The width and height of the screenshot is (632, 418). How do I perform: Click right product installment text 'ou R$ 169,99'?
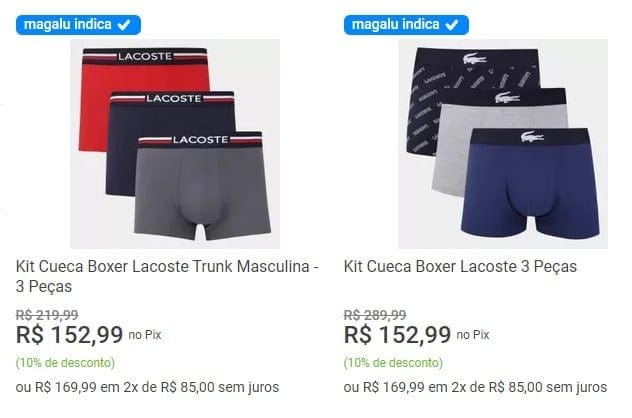tap(384, 387)
